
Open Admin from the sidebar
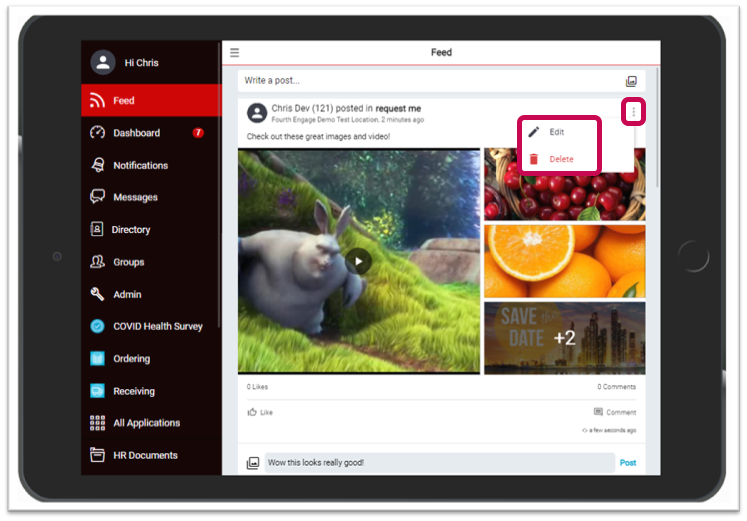pyautogui.click(x=151, y=294)
